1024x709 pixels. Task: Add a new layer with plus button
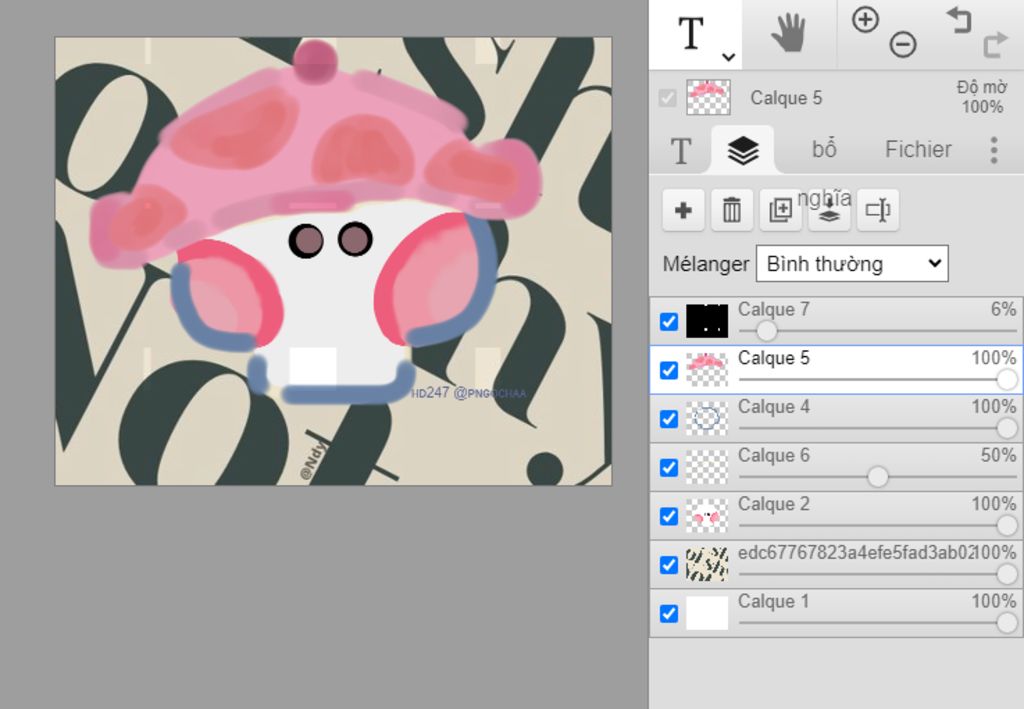point(683,210)
